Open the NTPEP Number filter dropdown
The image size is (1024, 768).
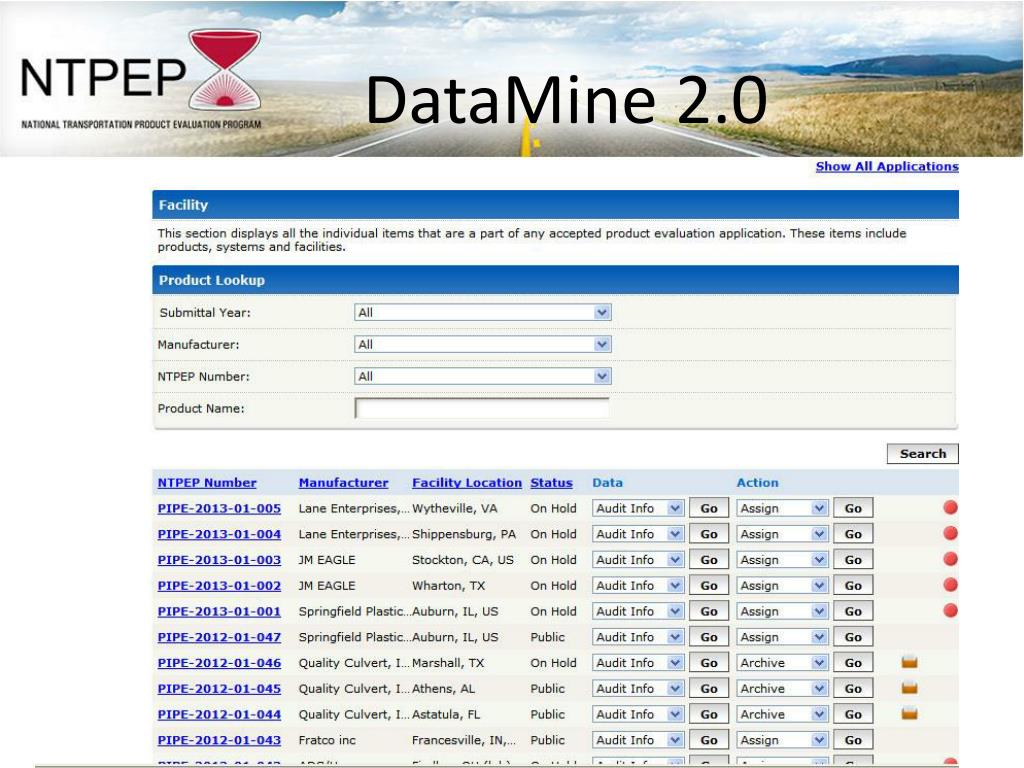coord(483,376)
